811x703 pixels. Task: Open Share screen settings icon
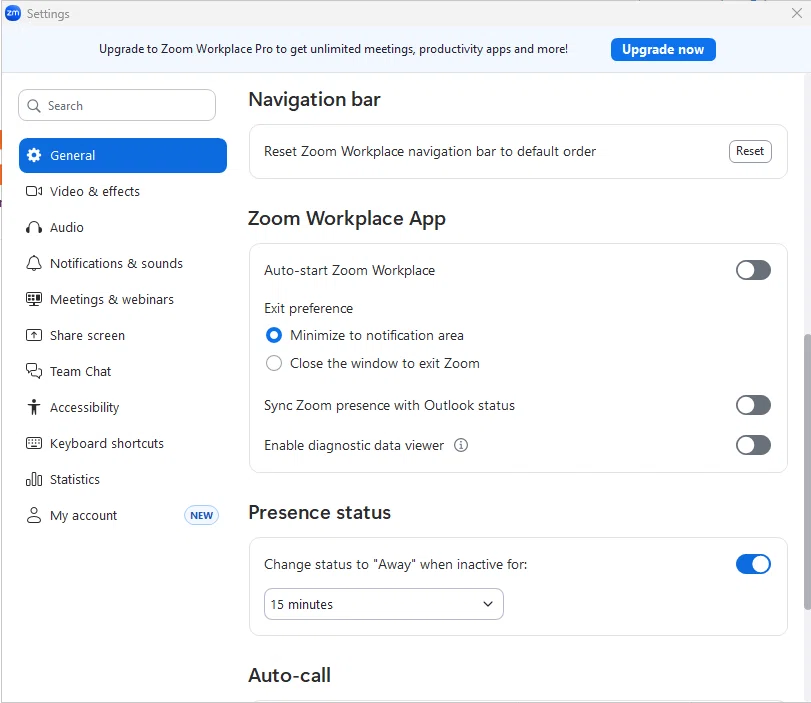(x=34, y=335)
